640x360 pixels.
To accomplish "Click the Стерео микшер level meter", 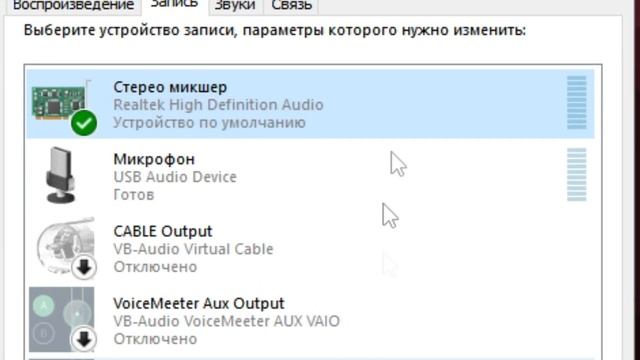I will [x=576, y=102].
